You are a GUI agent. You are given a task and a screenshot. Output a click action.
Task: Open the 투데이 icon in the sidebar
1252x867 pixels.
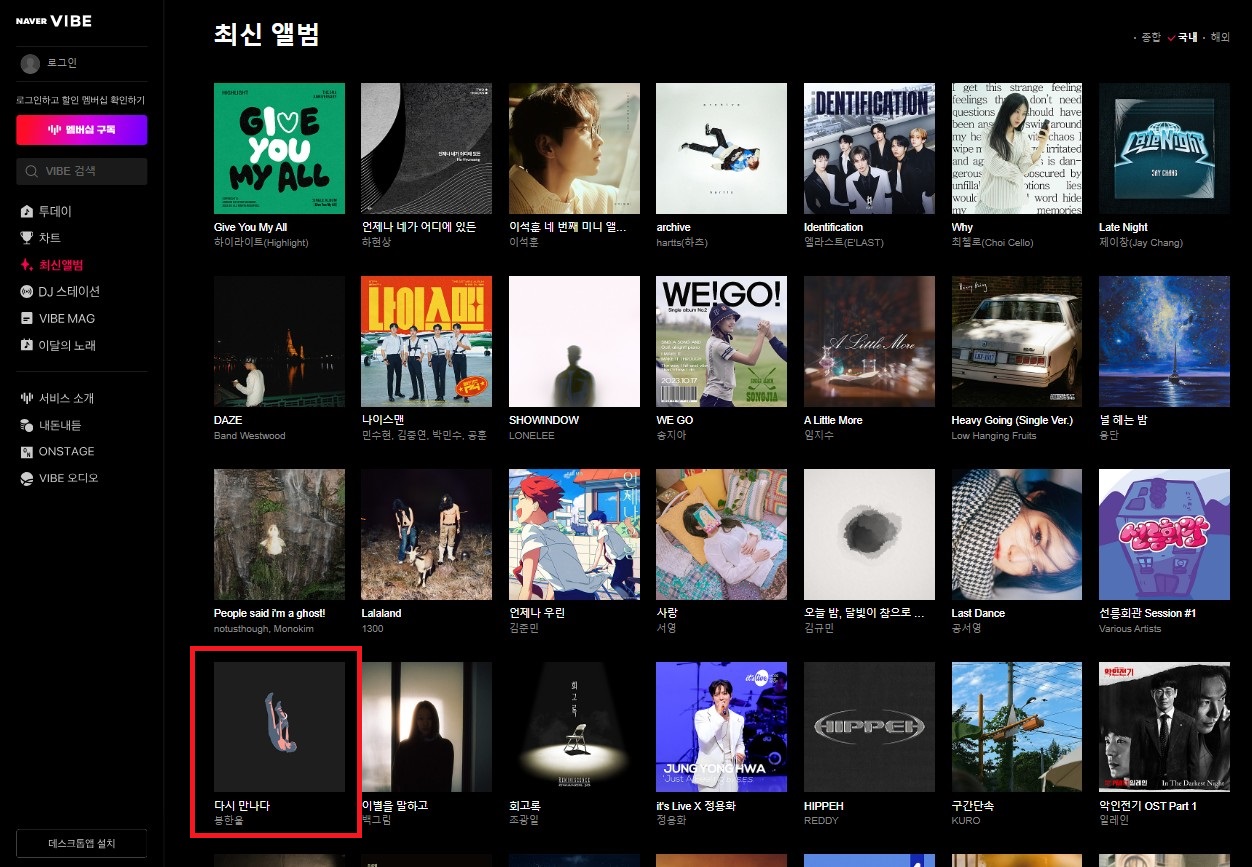coord(27,212)
